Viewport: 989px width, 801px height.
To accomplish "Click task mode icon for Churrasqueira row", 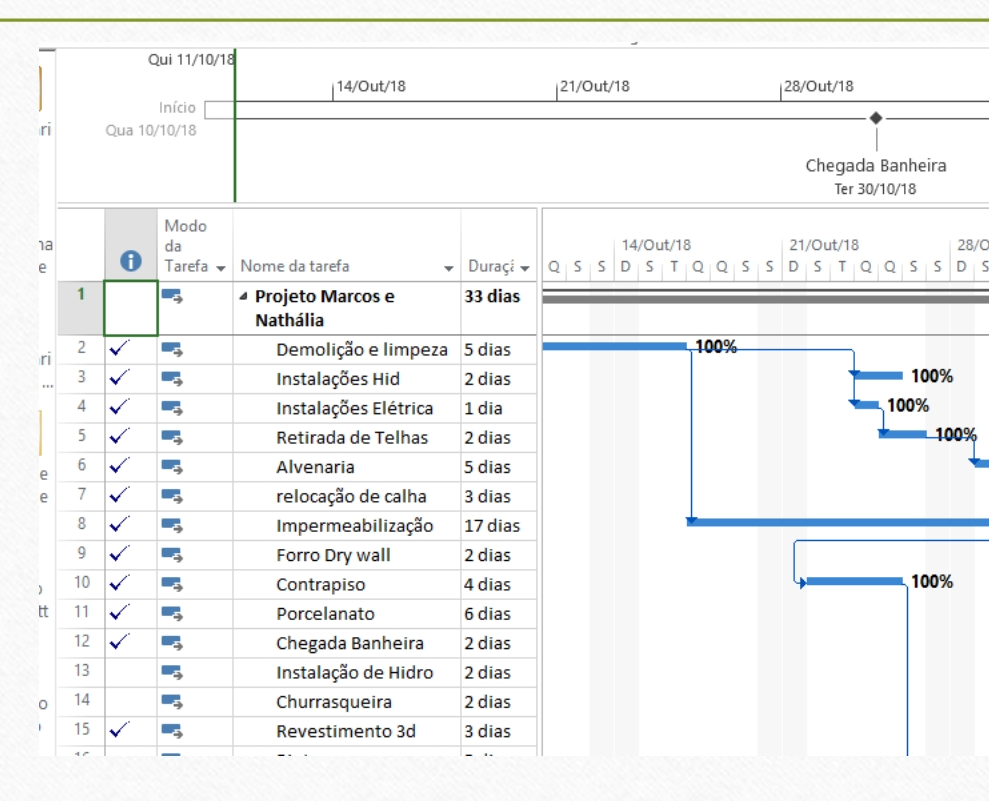I will pyautogui.click(x=172, y=701).
